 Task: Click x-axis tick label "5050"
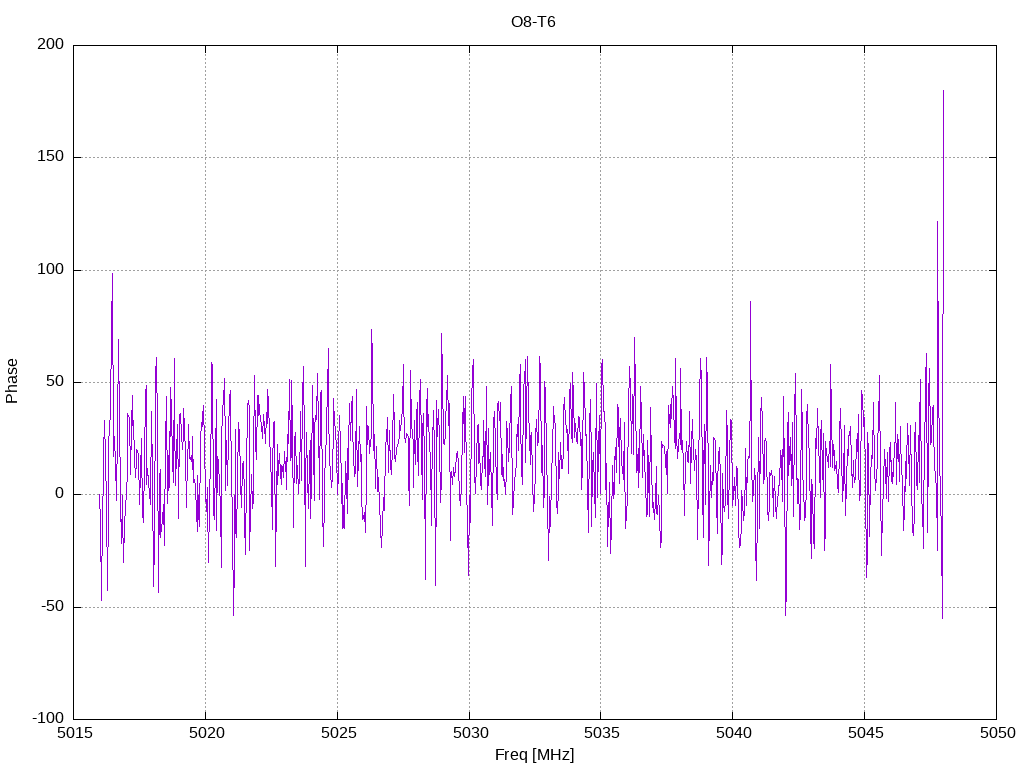tap(997, 733)
